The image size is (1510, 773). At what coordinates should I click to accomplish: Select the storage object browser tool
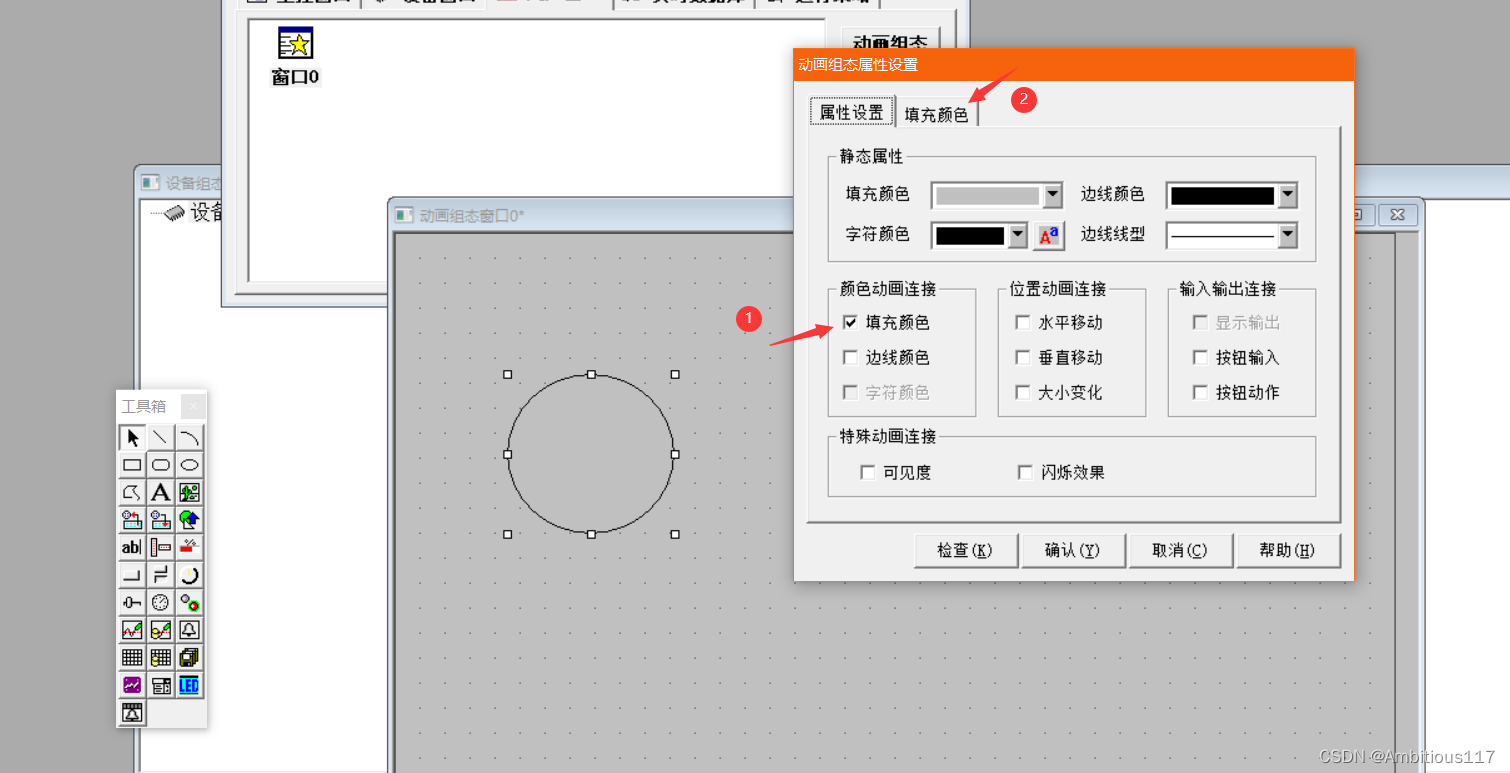(x=190, y=657)
